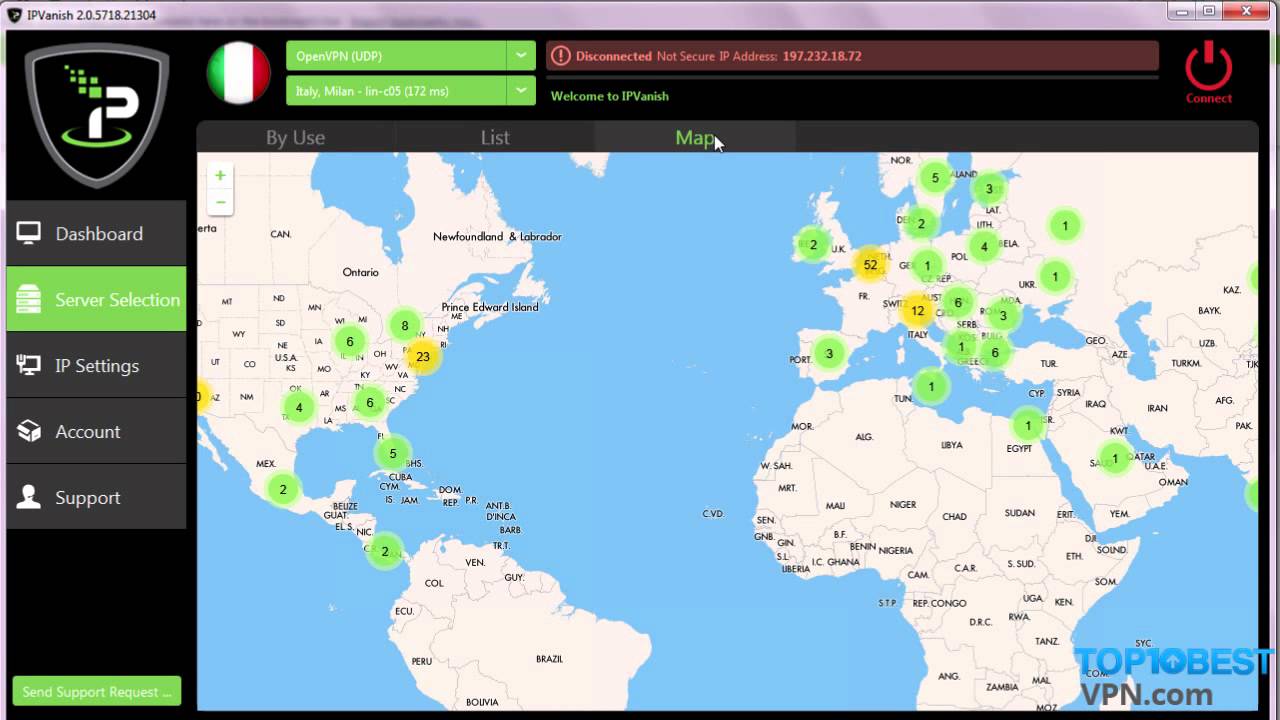Select the 12-server cluster over Italy
Viewport: 1280px width, 720px height.
pos(917,311)
